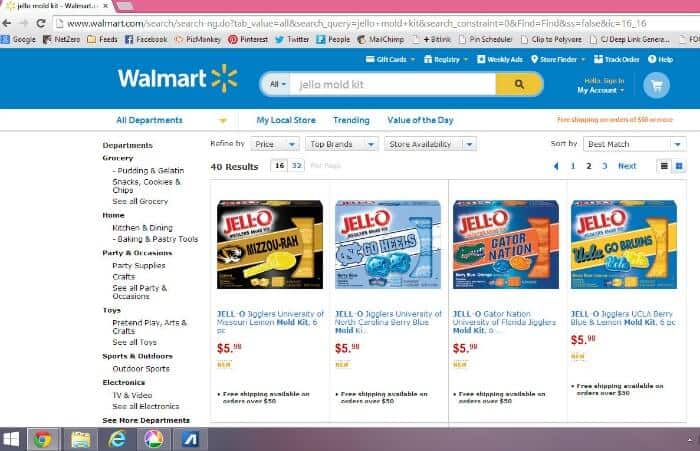Open the Trending tab
This screenshot has height=451, width=700.
coord(351,120)
